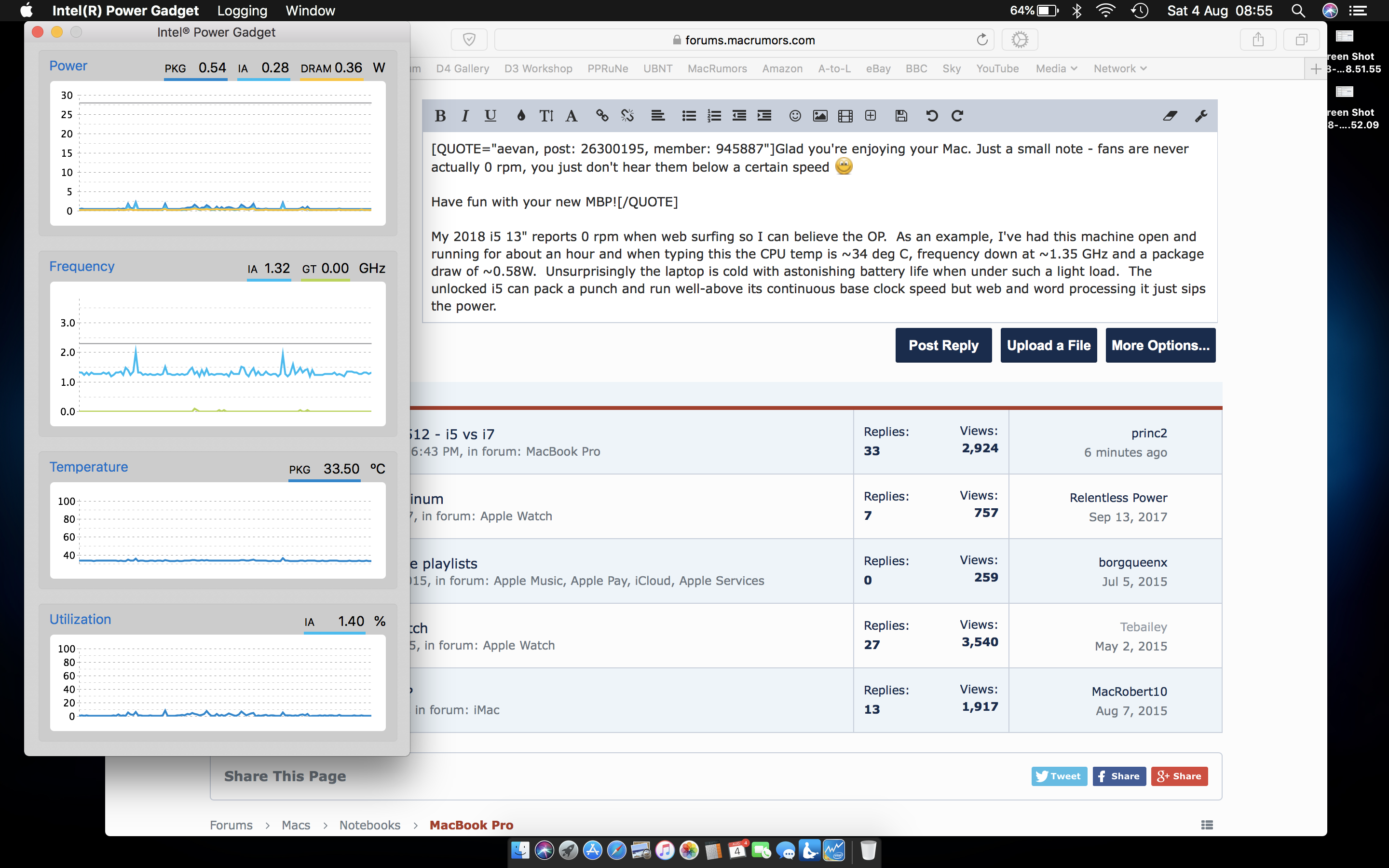Open Safari's gear extension button
1389x868 pixels.
click(1020, 40)
